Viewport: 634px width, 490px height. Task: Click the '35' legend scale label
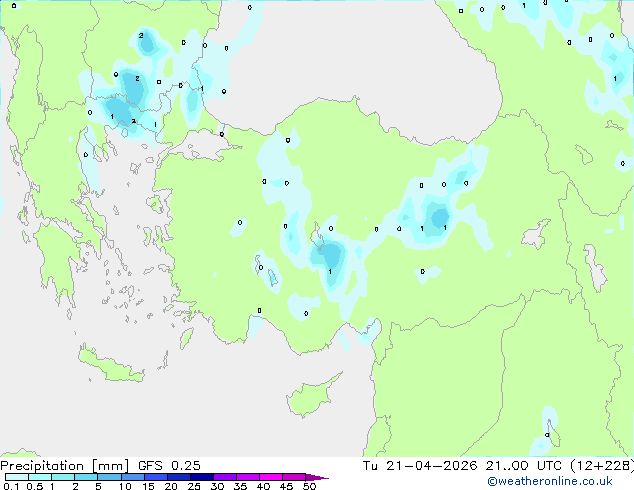click(x=240, y=486)
